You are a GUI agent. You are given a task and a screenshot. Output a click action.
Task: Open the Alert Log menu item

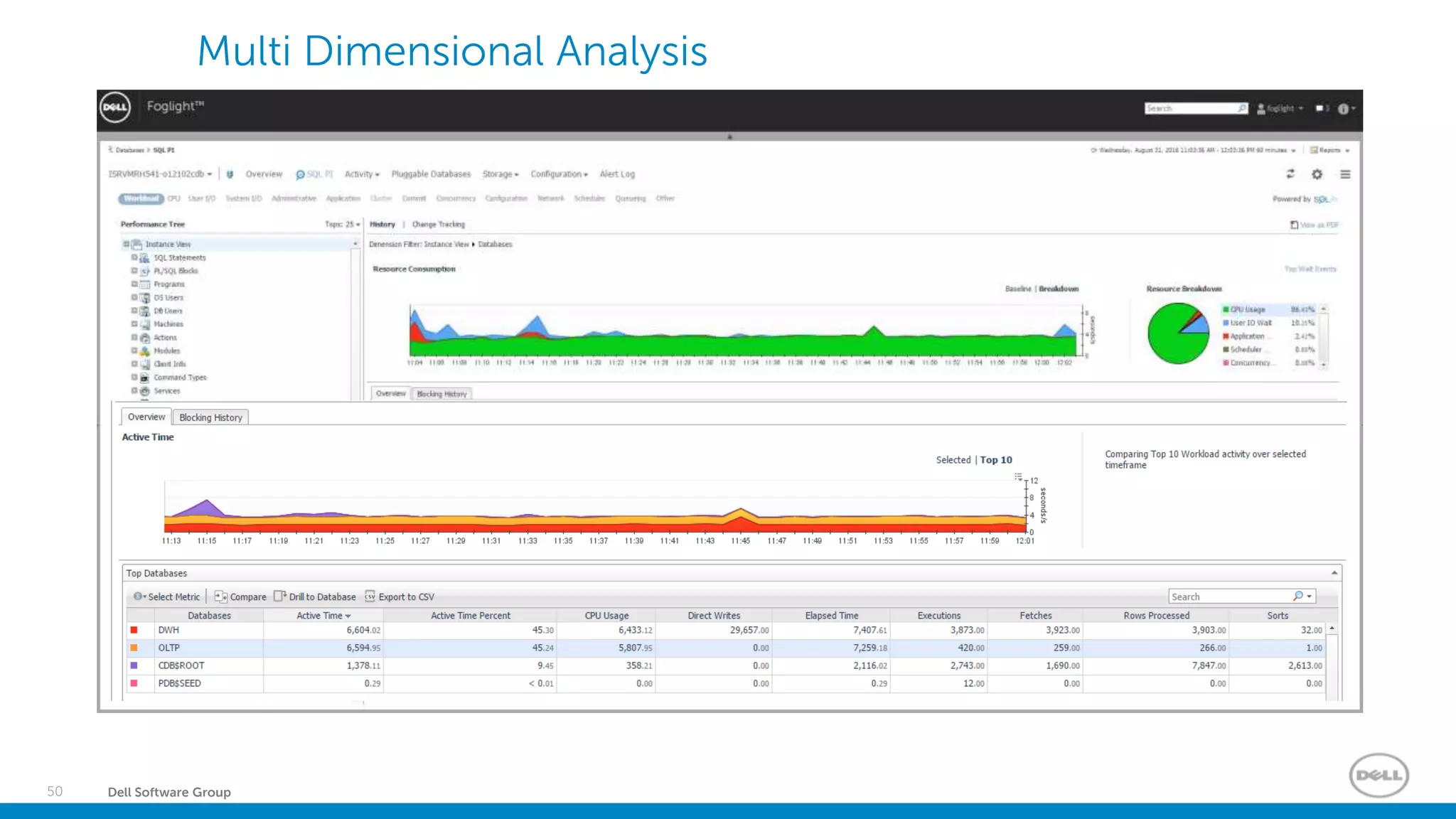(x=617, y=174)
